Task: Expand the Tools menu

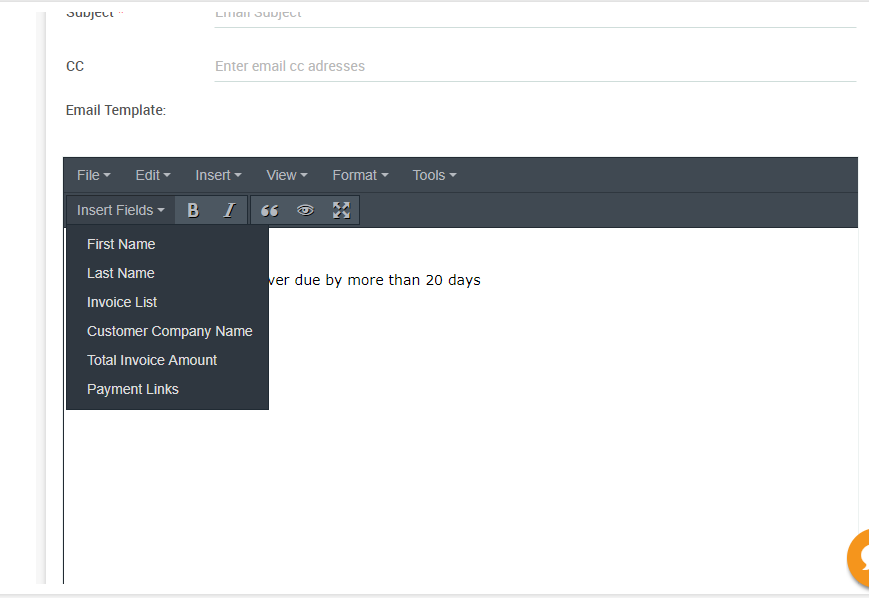Action: click(434, 175)
